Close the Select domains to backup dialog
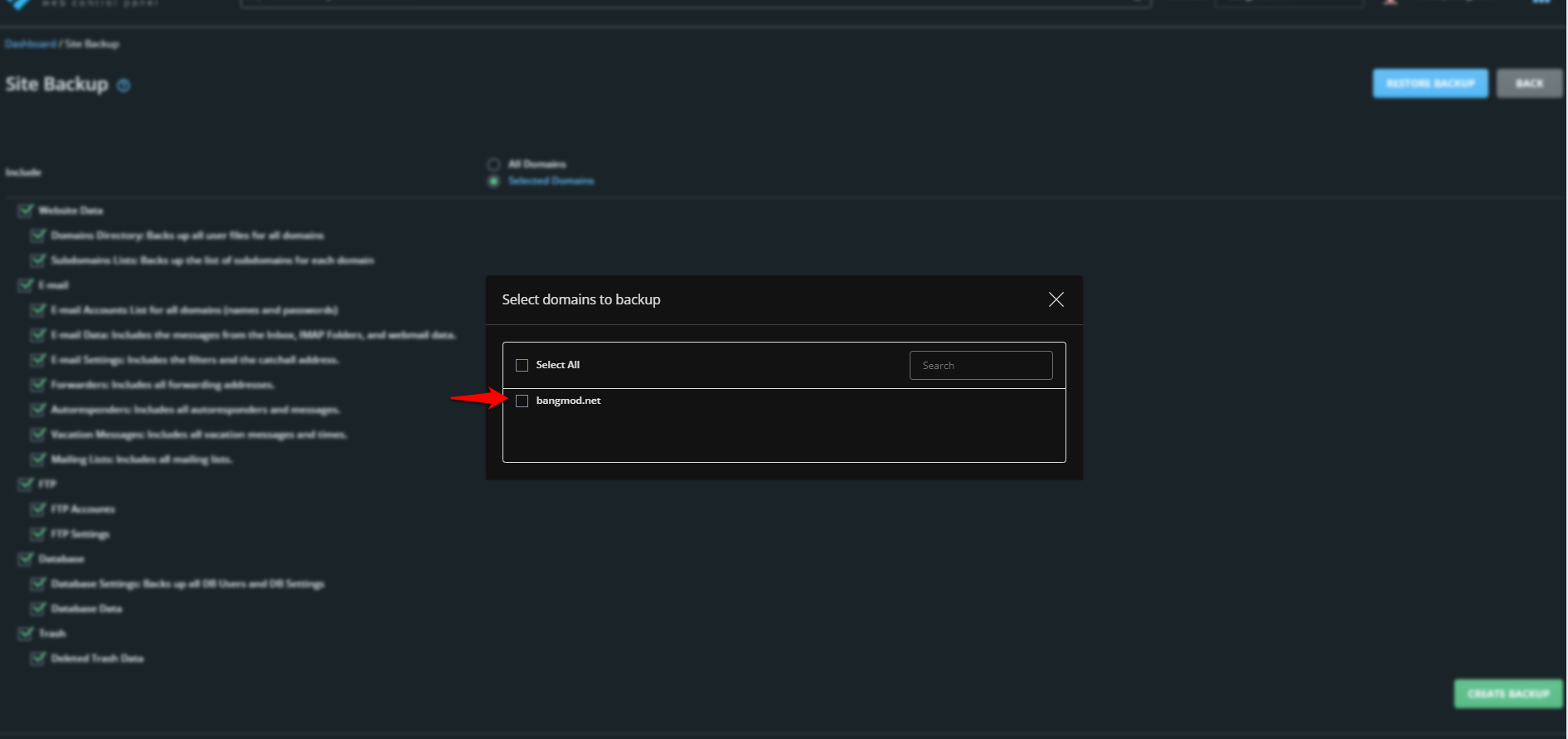This screenshot has width=1568, height=739. tap(1056, 299)
